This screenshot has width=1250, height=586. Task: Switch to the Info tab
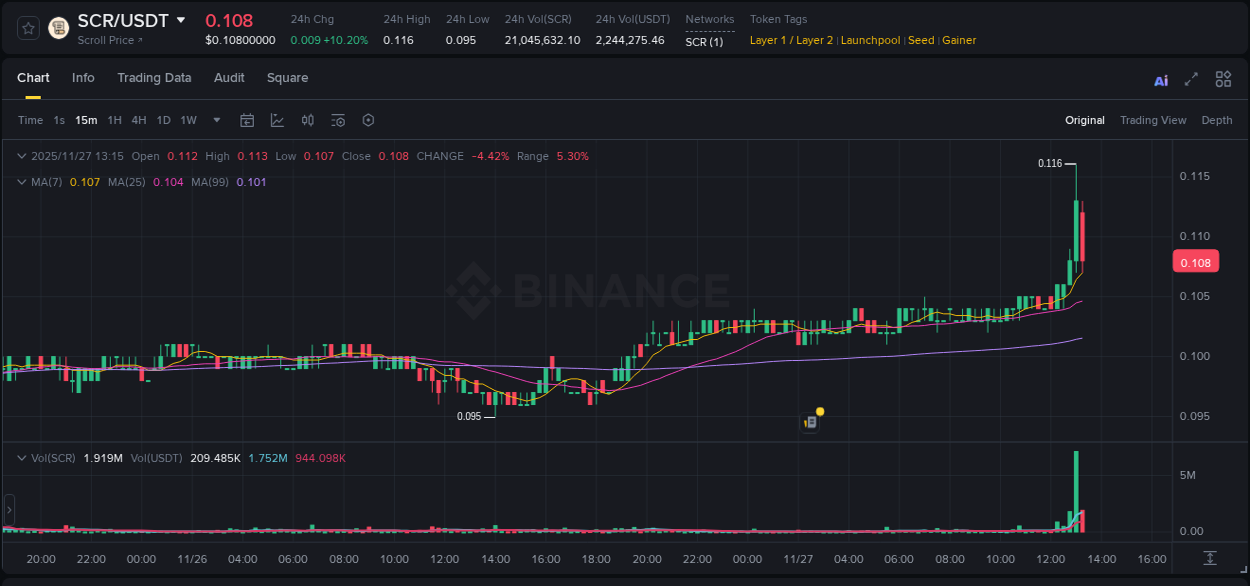coord(83,78)
